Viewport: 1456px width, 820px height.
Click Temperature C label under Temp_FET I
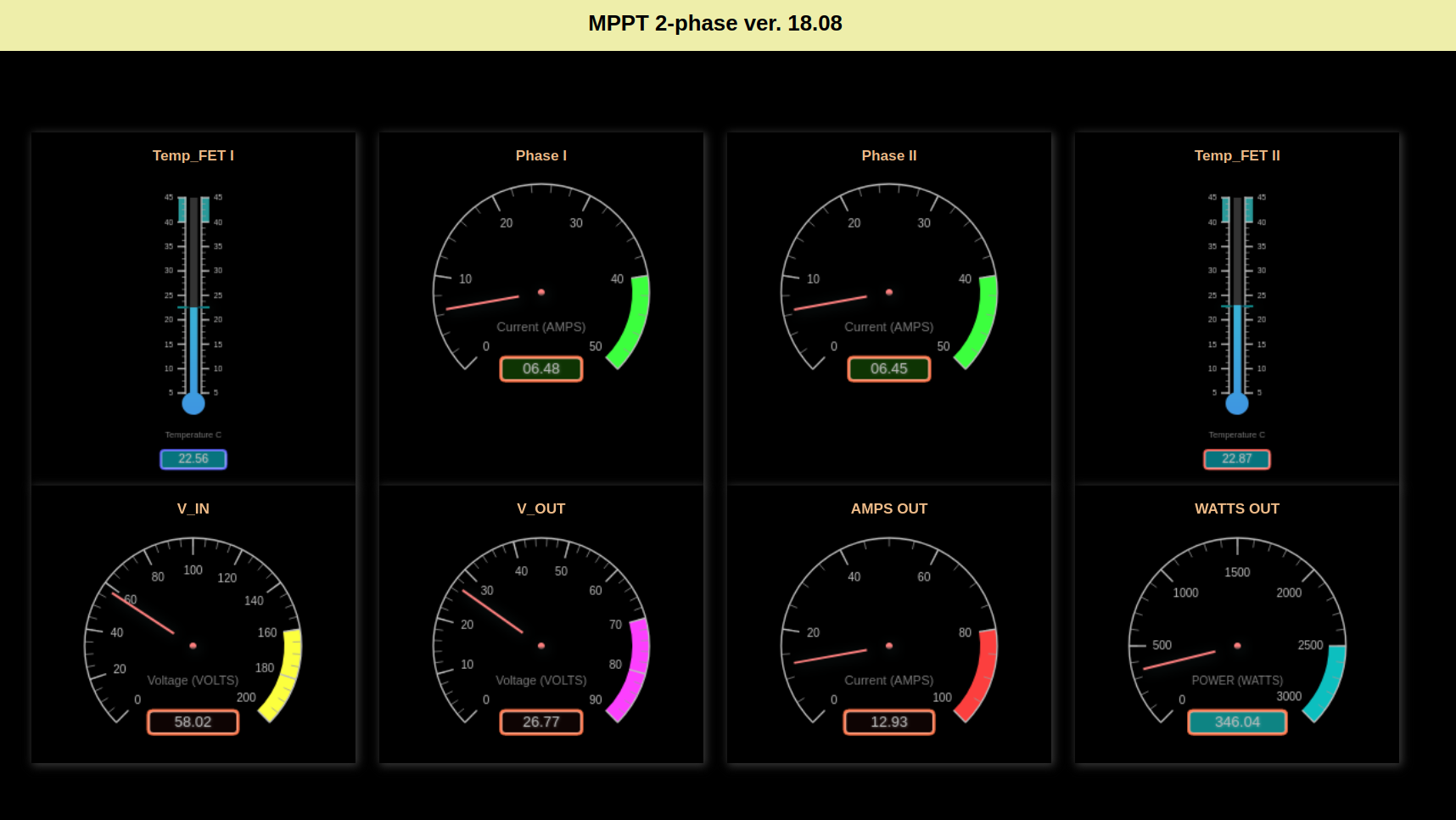[193, 435]
